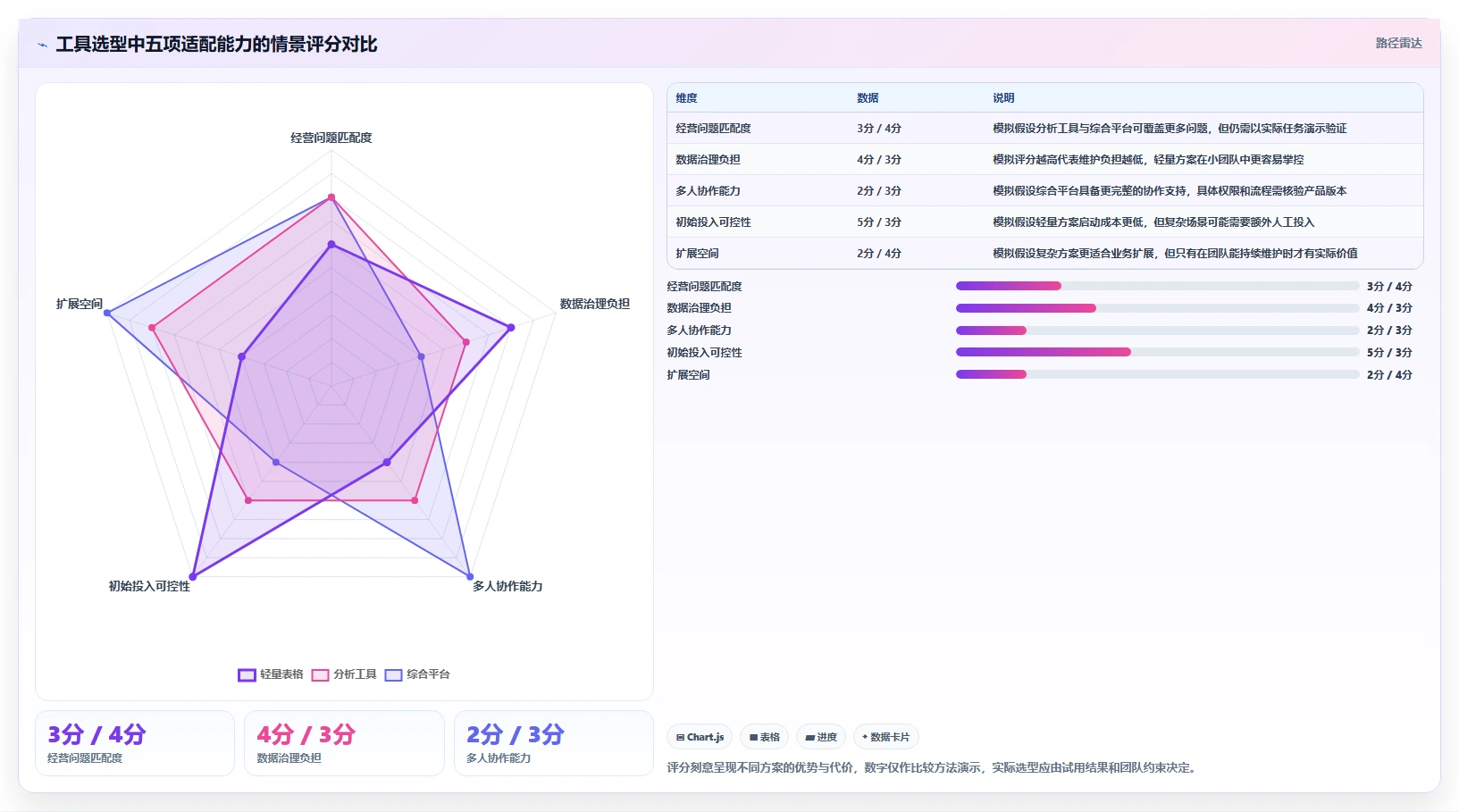Select the Chart.js chip
The image size is (1459, 812).
point(700,737)
